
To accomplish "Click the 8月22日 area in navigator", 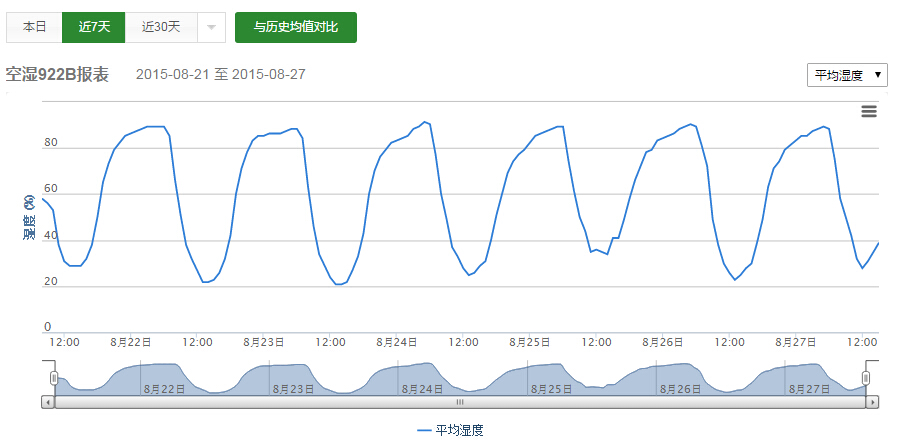I will [164, 388].
